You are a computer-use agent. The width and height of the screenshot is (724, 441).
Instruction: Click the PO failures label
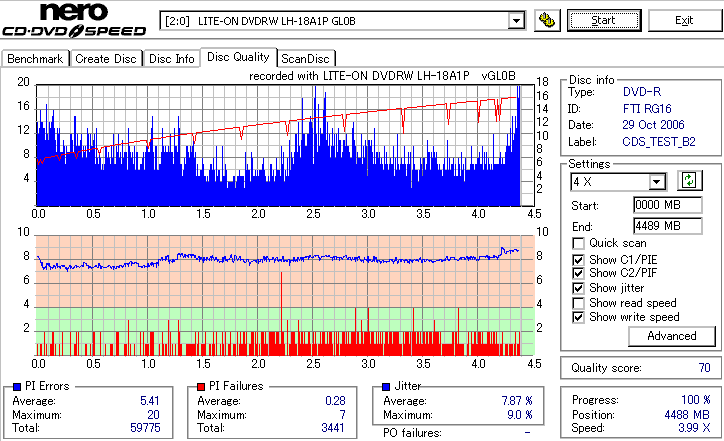412,433
